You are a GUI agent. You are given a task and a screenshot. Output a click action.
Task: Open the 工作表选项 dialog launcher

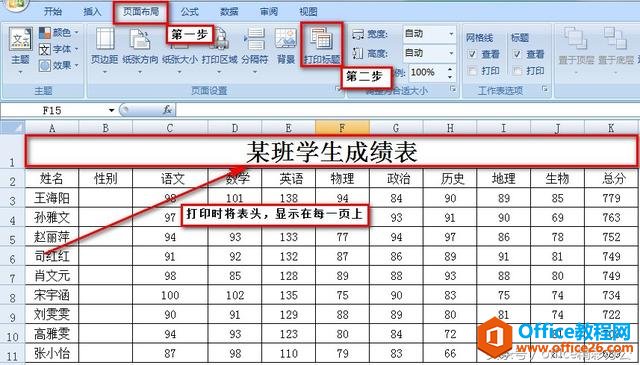point(545,89)
